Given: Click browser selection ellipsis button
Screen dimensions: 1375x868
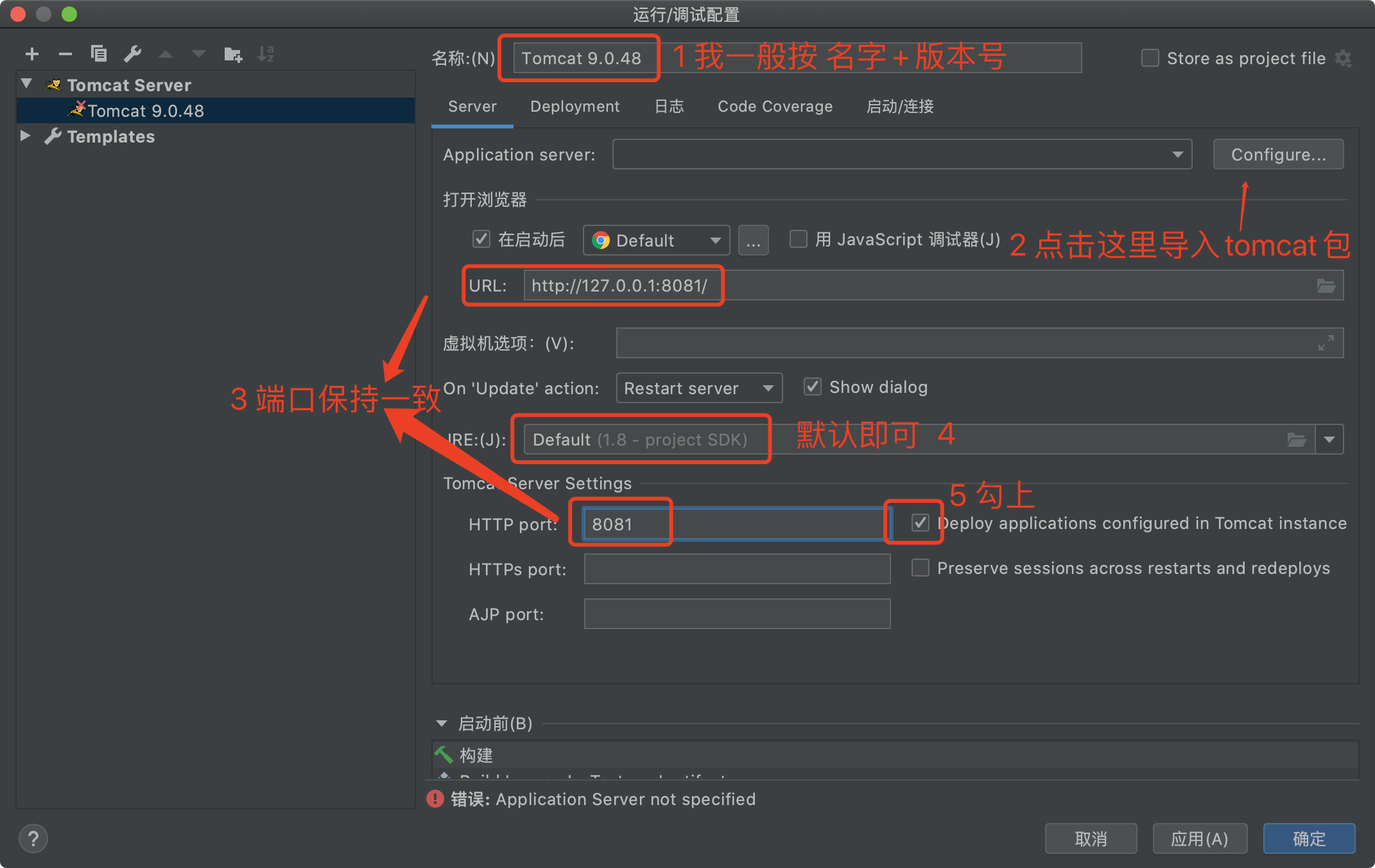Looking at the screenshot, I should click(754, 241).
